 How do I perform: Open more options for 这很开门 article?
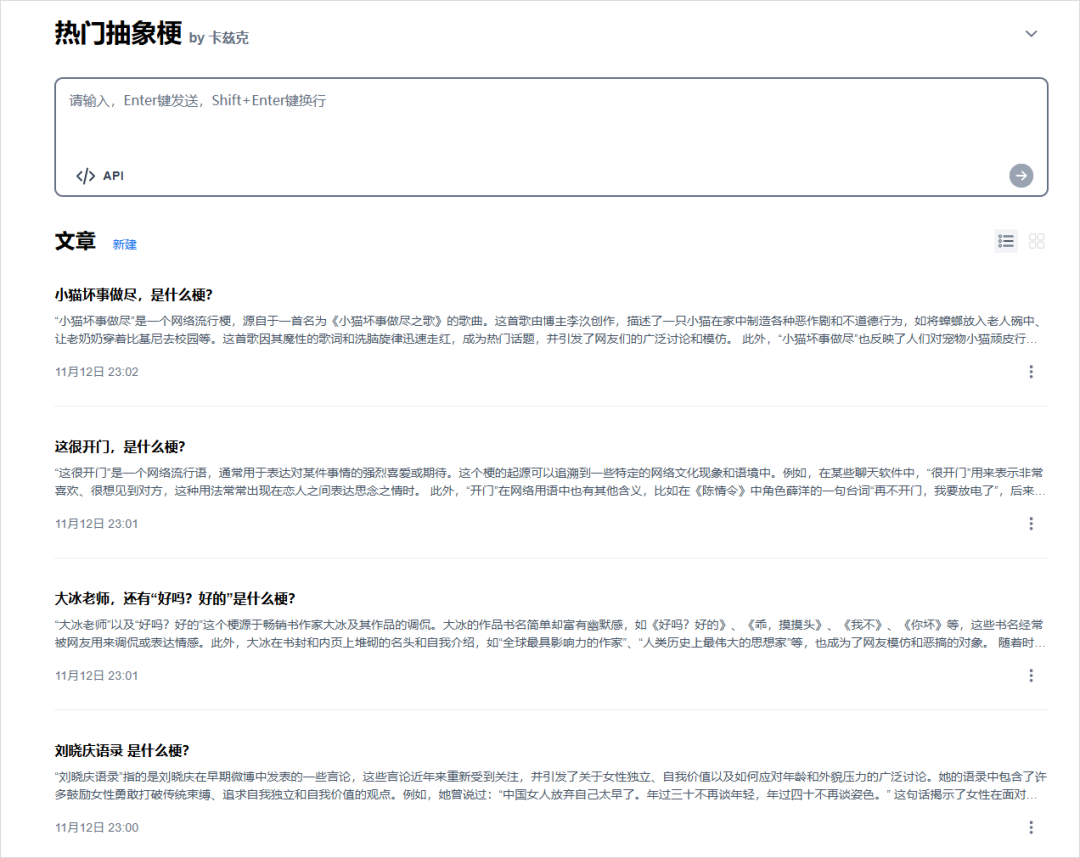[x=1031, y=524]
